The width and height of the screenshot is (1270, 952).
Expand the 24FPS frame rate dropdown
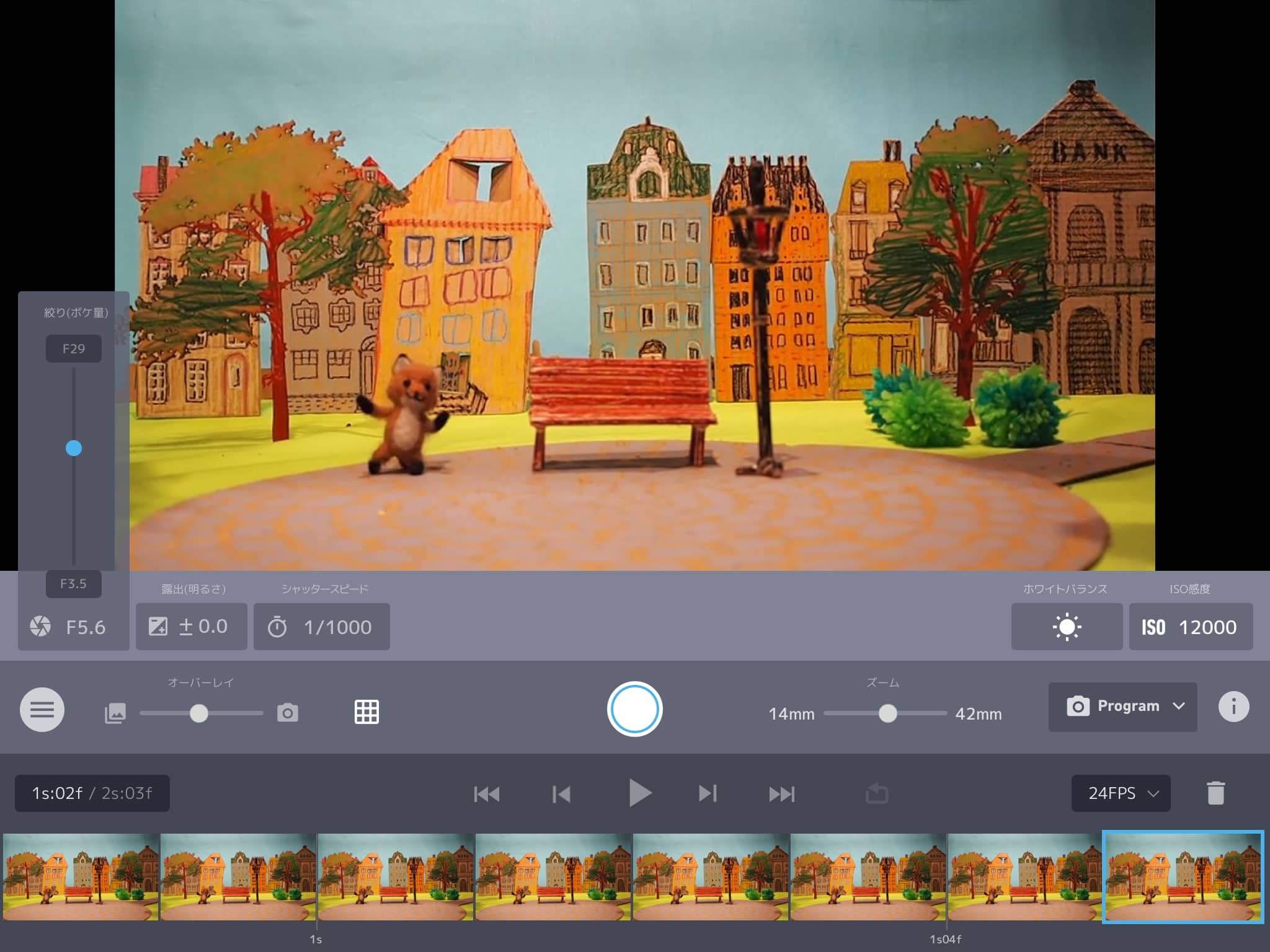click(1121, 793)
